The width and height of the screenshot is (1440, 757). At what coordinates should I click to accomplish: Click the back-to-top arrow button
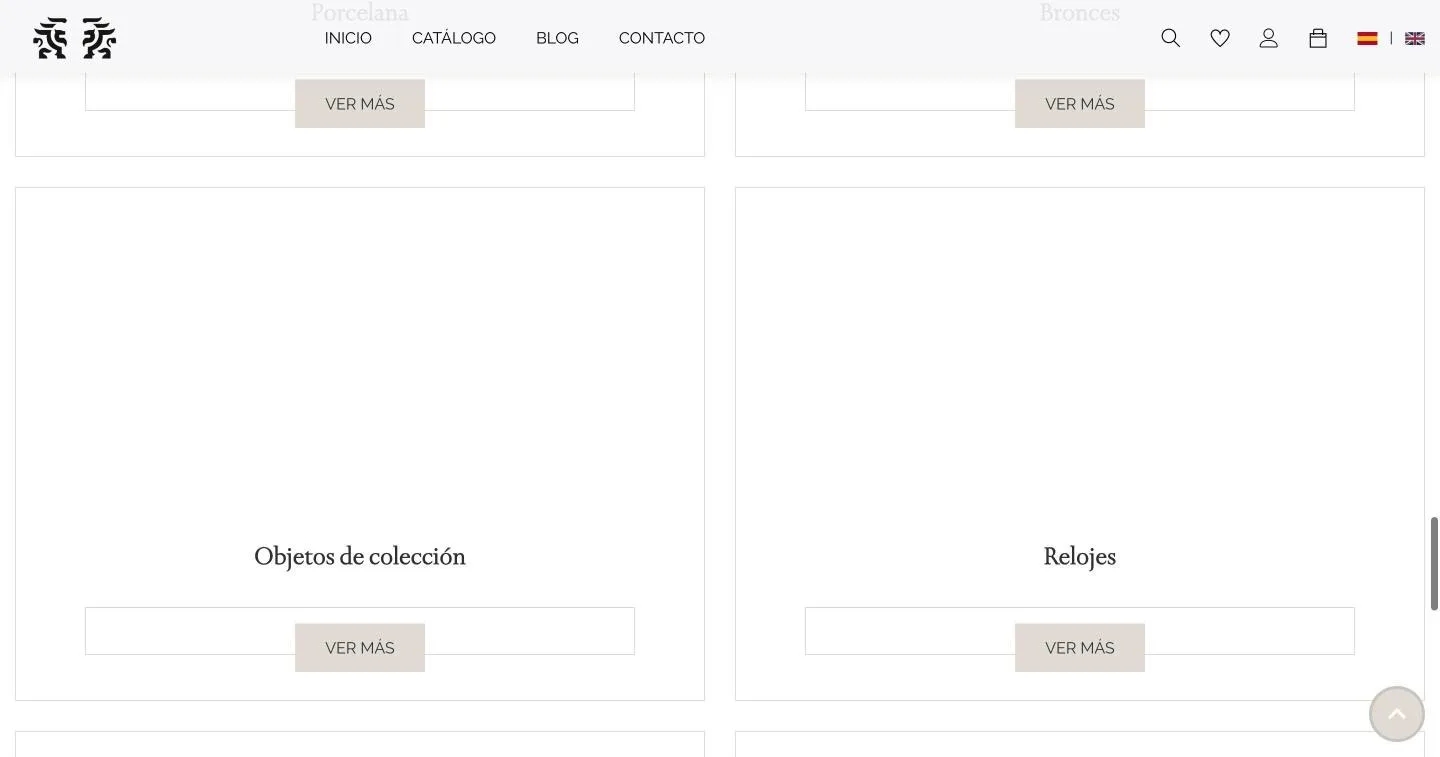(1397, 713)
